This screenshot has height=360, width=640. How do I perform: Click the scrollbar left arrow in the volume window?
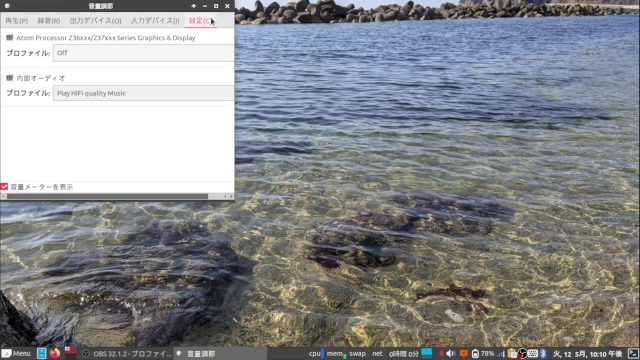tap(4, 196)
